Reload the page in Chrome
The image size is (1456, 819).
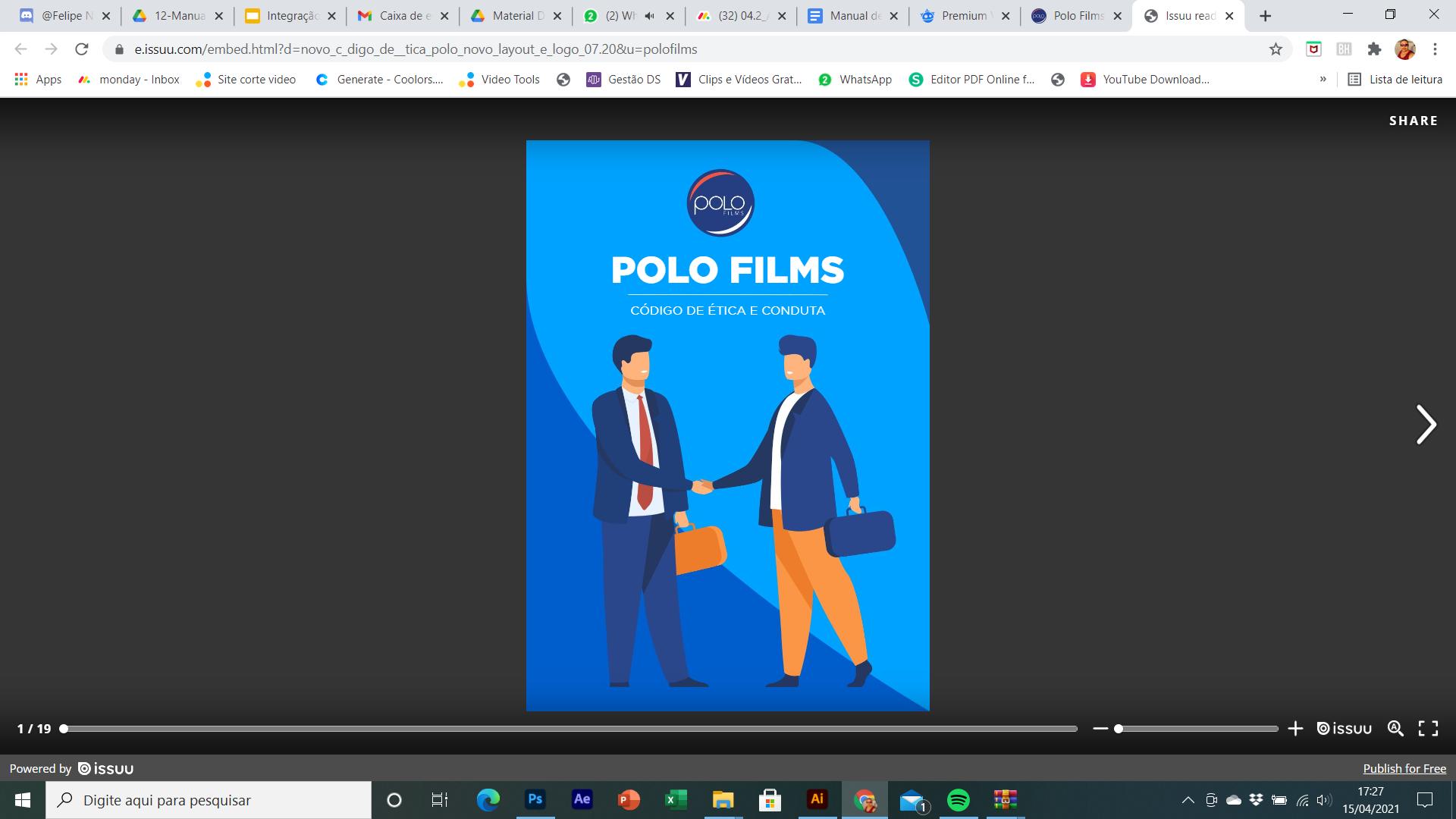(x=82, y=49)
